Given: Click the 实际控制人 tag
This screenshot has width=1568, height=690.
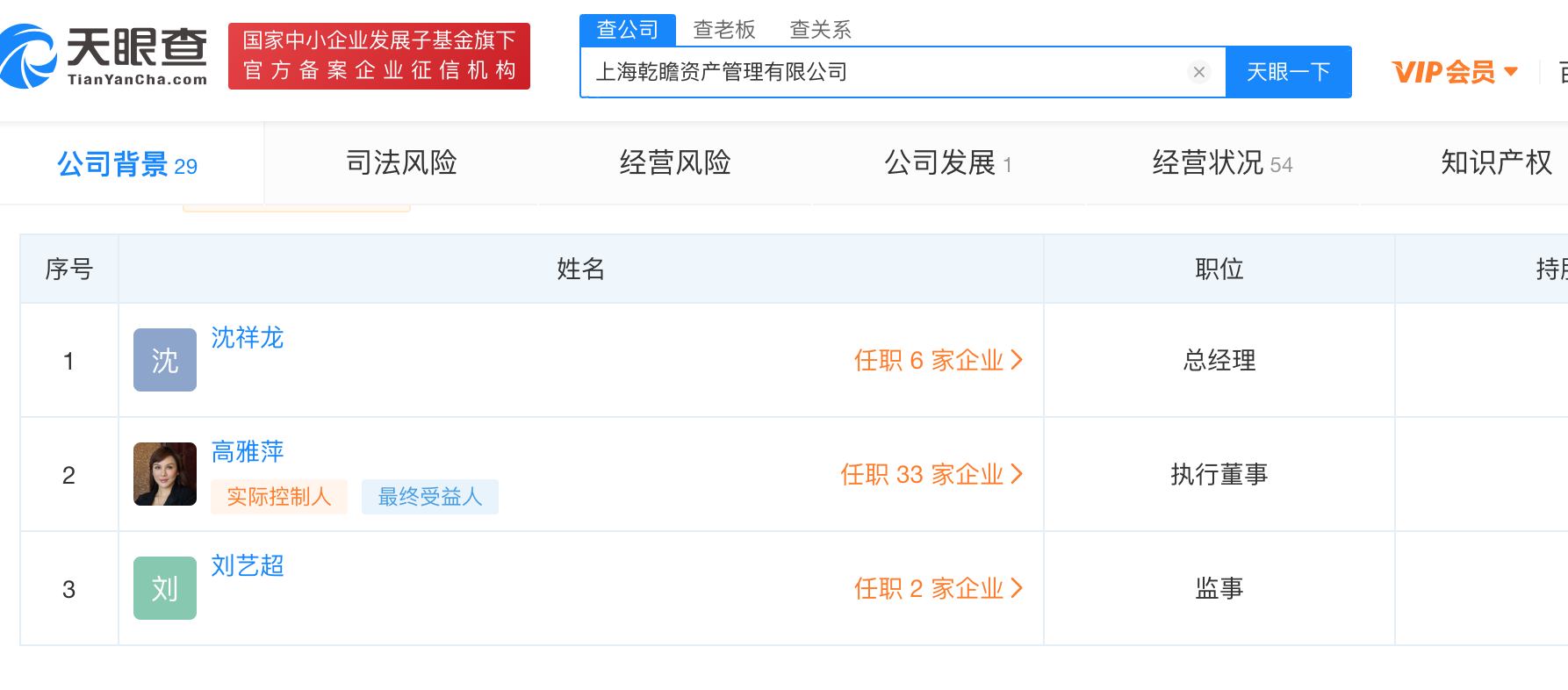Looking at the screenshot, I should [x=279, y=497].
